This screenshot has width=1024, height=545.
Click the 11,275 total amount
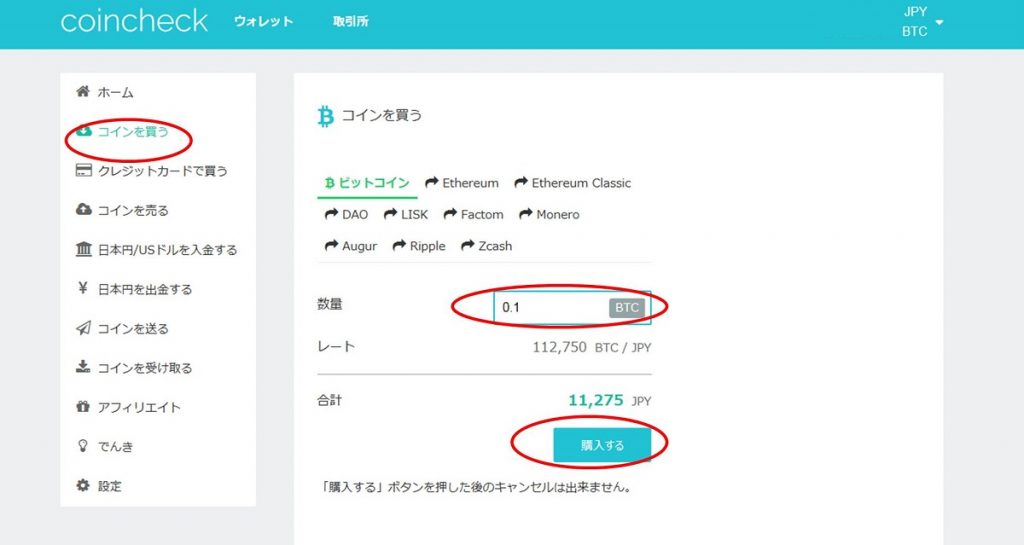pyautogui.click(x=596, y=400)
